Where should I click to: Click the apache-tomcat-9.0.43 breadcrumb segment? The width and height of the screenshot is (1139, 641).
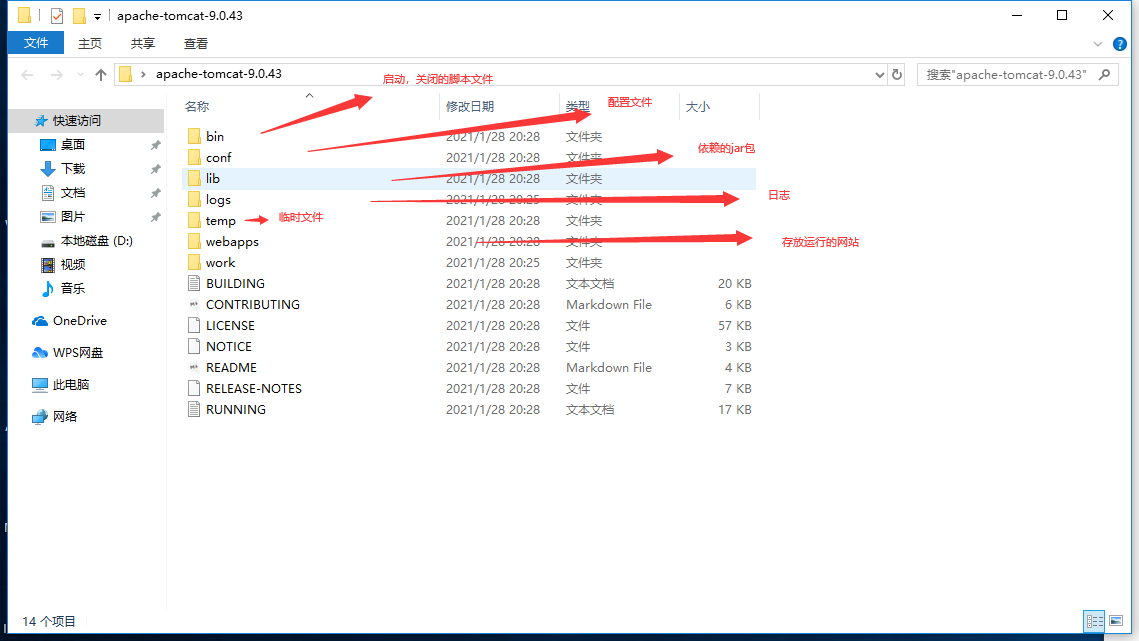[219, 73]
